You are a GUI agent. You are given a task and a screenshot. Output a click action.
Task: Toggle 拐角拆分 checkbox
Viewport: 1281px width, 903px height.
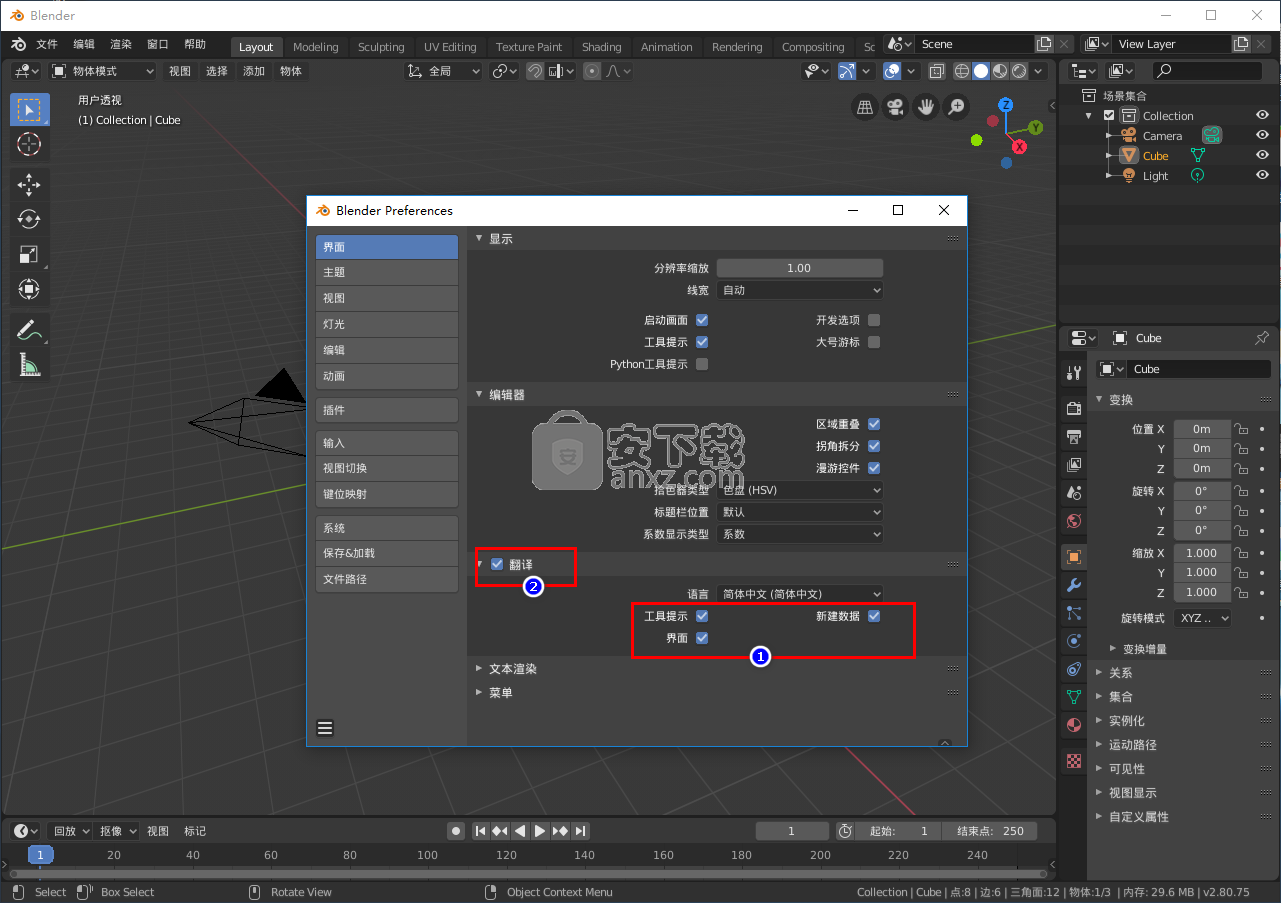pyautogui.click(x=874, y=446)
